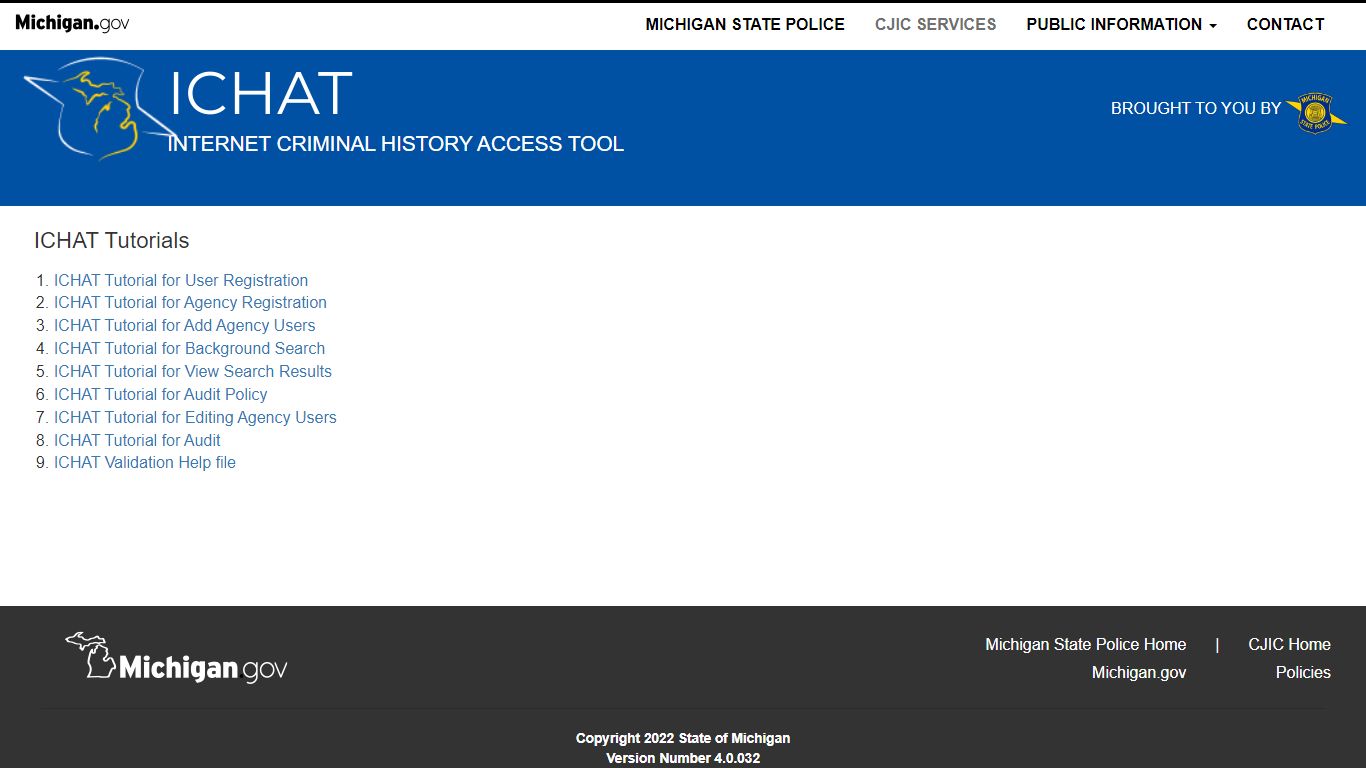Open the Michigan State Police menu item
Screen dimensions: 1366x768
(745, 24)
